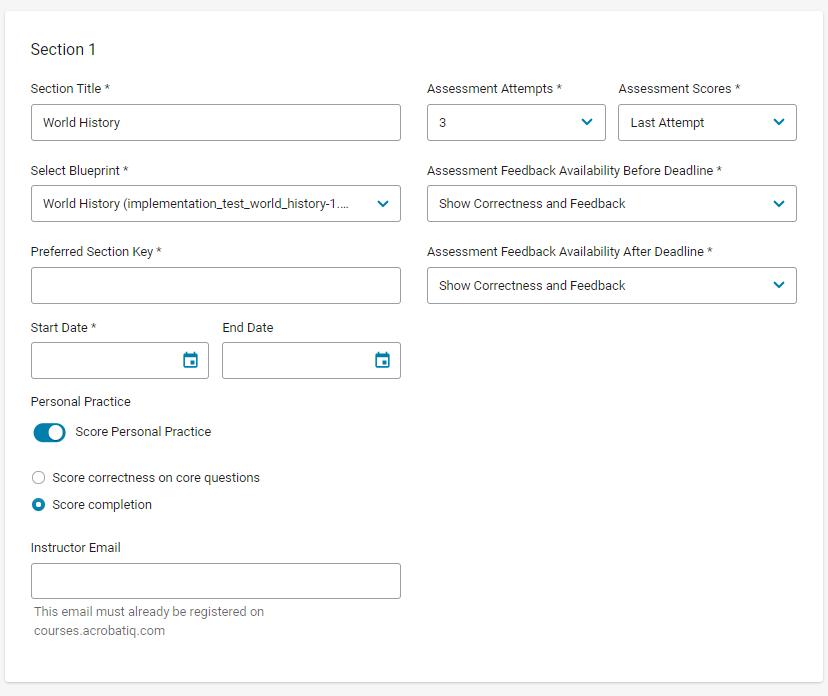This screenshot has width=828, height=696.
Task: Click the Select Blueprint label
Action: point(79,171)
